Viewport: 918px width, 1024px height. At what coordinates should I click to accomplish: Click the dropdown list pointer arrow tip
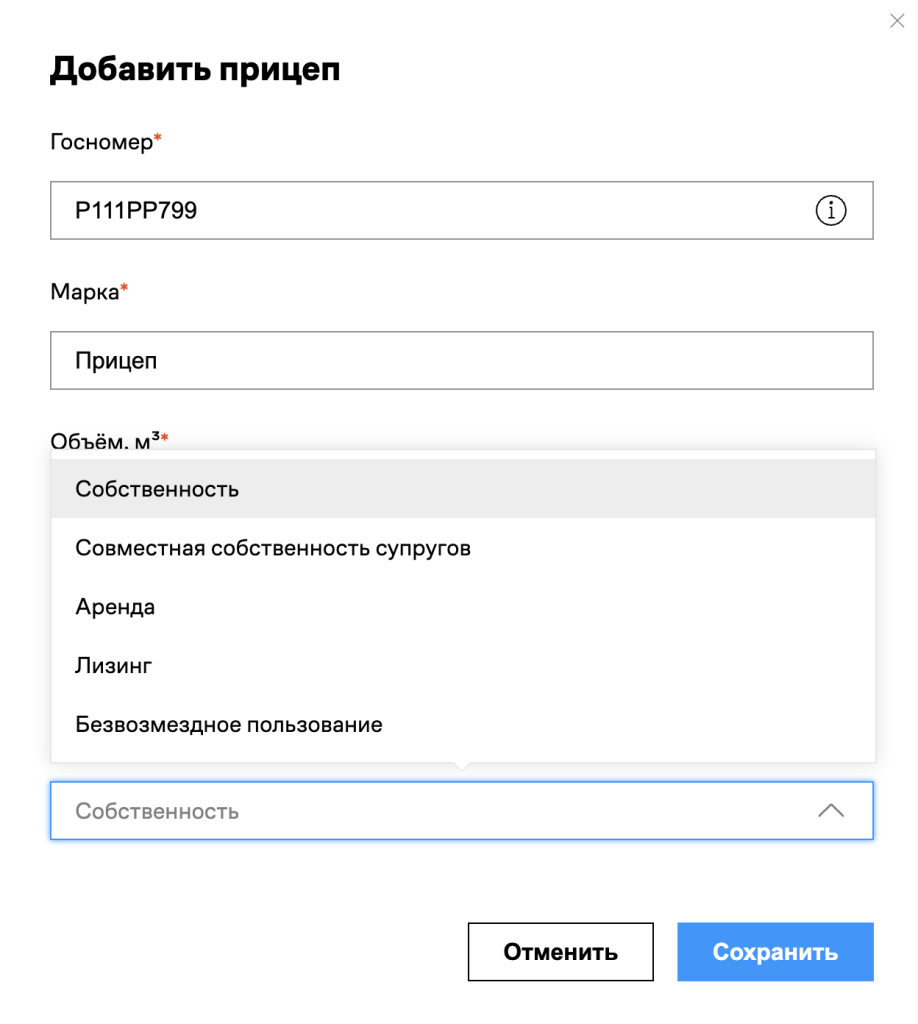pyautogui.click(x=462, y=767)
